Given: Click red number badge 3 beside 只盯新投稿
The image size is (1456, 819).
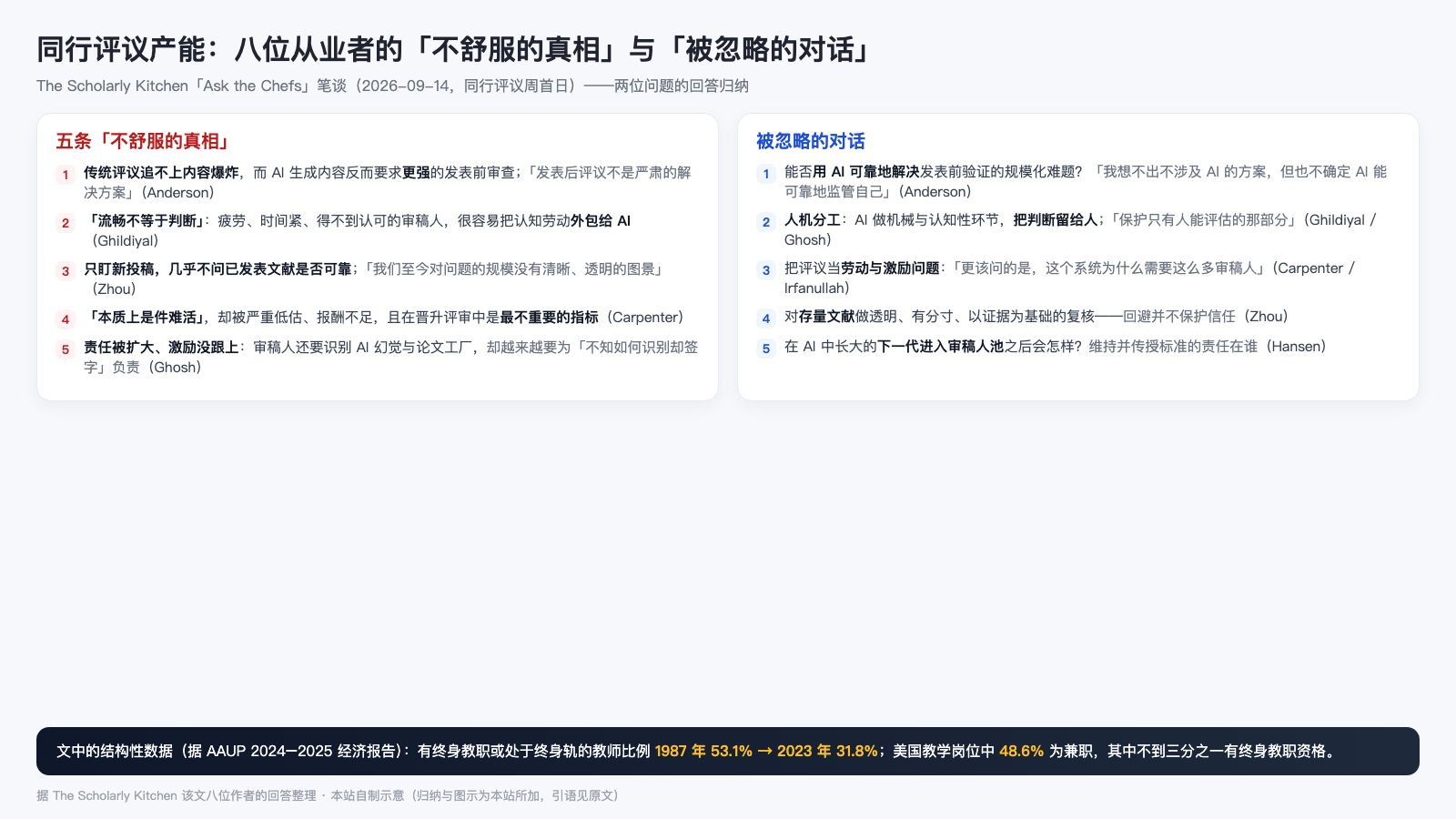Looking at the screenshot, I should pos(66,271).
